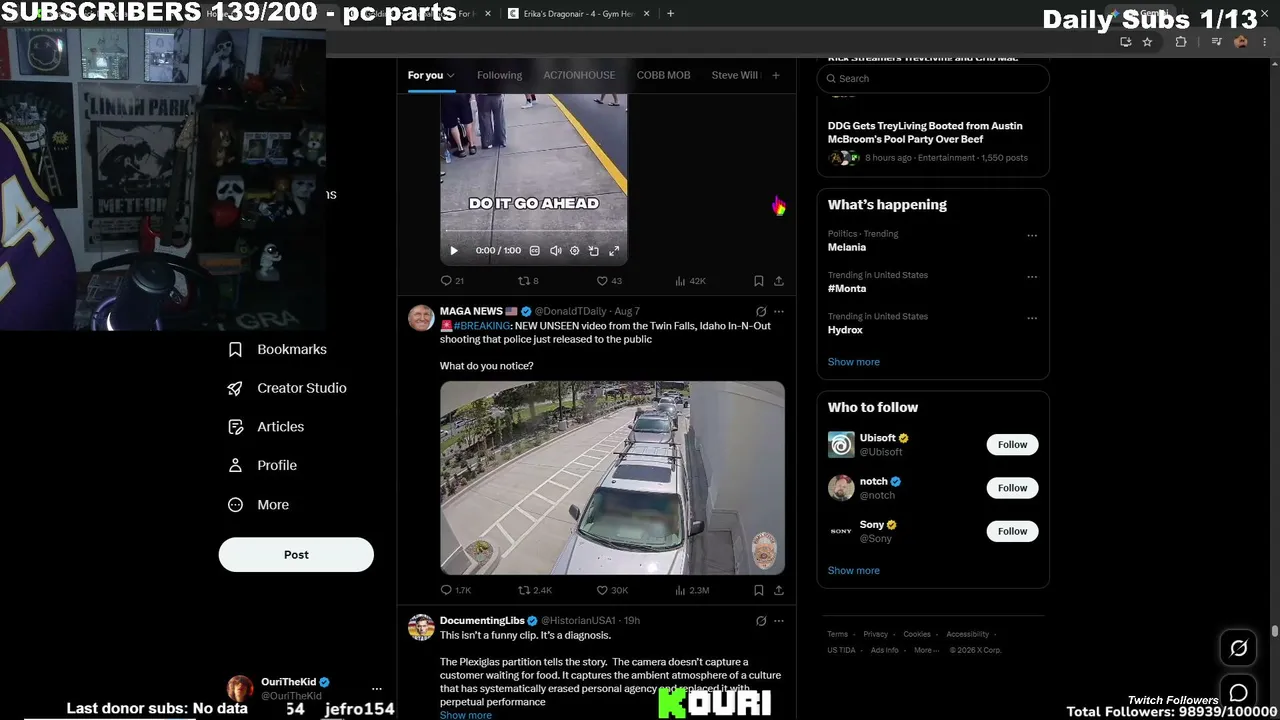This screenshot has width=1280, height=720.
Task: Open more options for Melania trend
Action: (1032, 236)
